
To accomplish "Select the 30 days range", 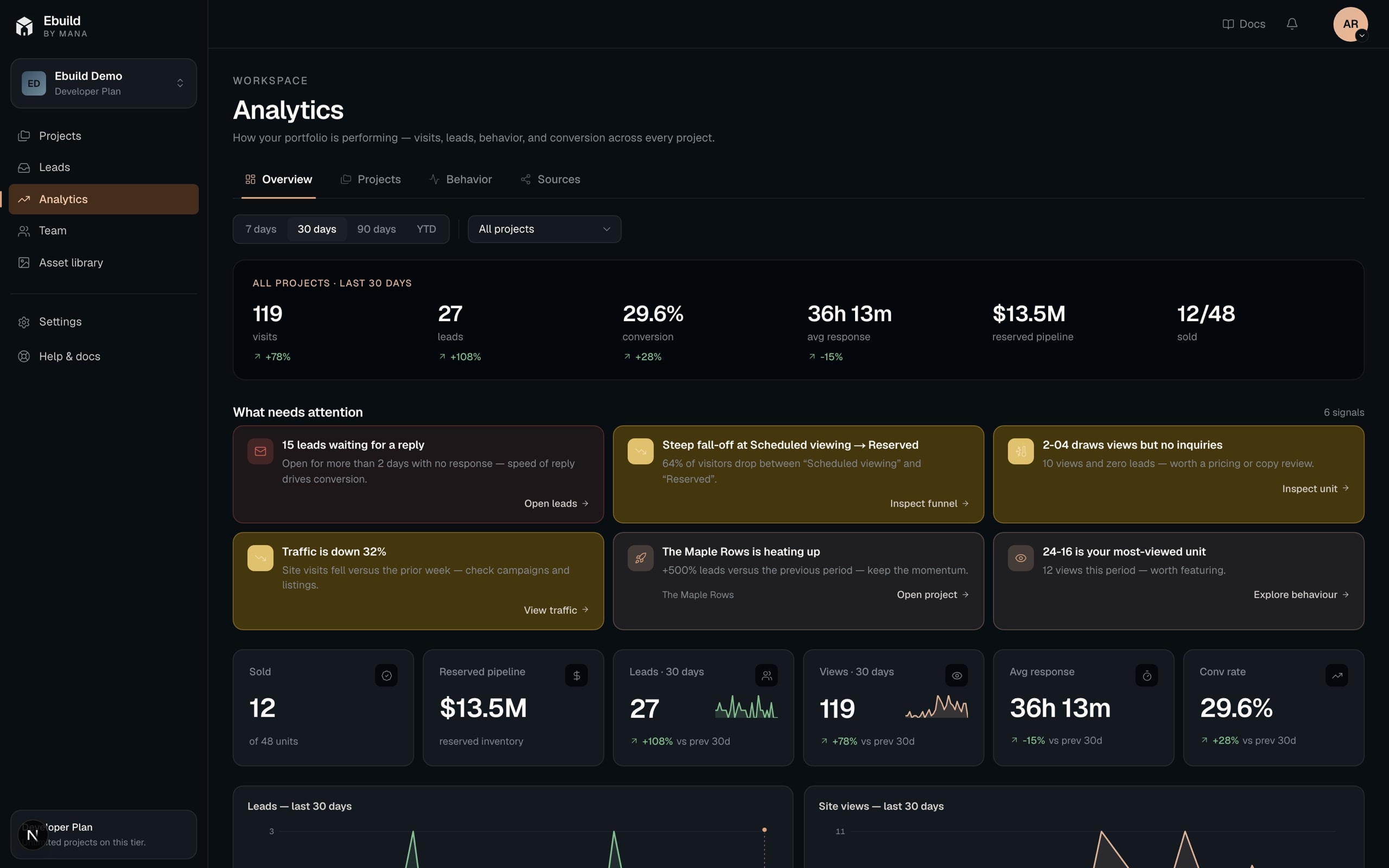I will point(317,229).
